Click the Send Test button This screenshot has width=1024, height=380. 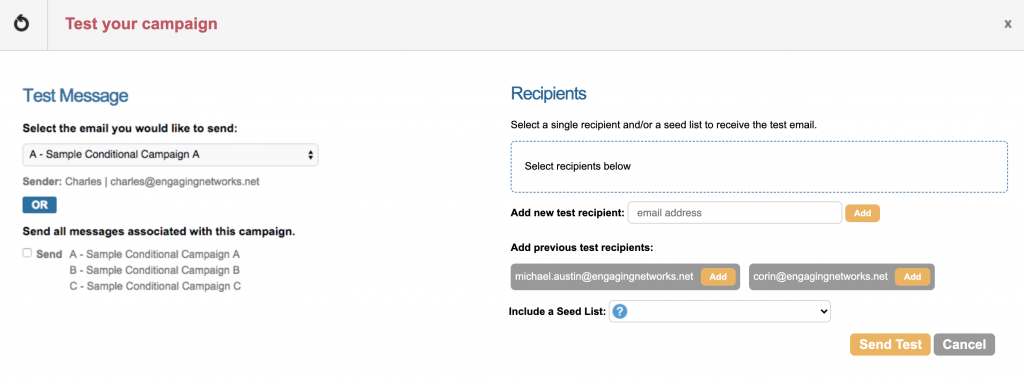(890, 345)
